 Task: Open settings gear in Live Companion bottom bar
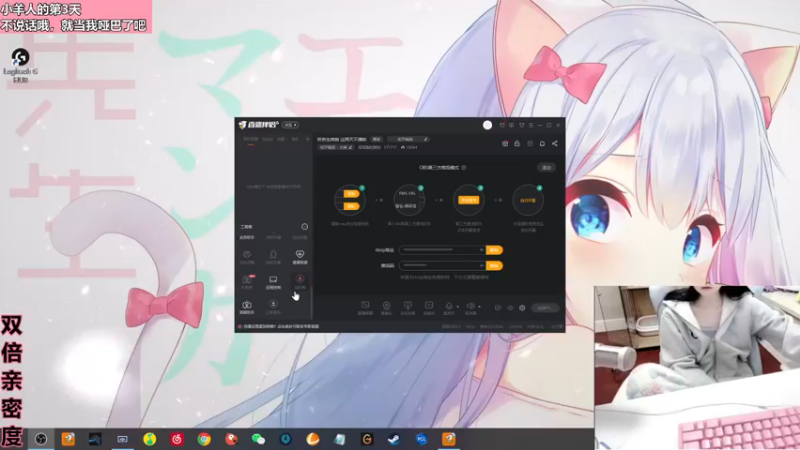tap(522, 308)
